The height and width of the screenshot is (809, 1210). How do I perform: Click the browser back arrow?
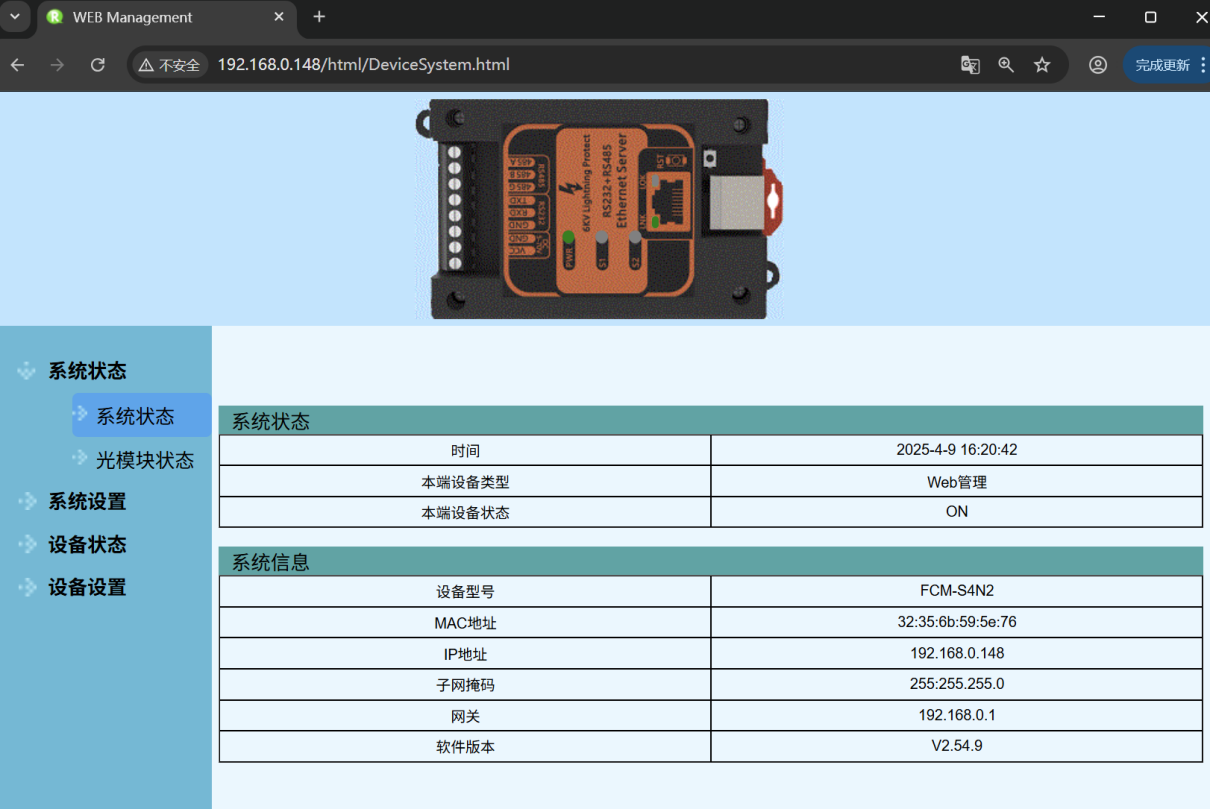17,65
